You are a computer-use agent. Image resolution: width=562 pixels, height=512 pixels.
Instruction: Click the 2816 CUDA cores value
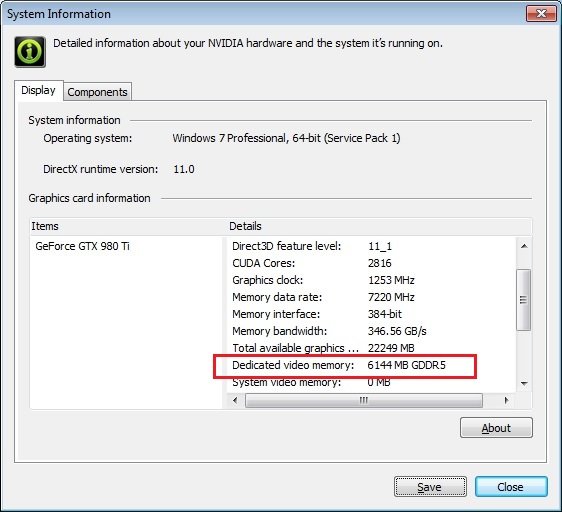pyautogui.click(x=380, y=263)
